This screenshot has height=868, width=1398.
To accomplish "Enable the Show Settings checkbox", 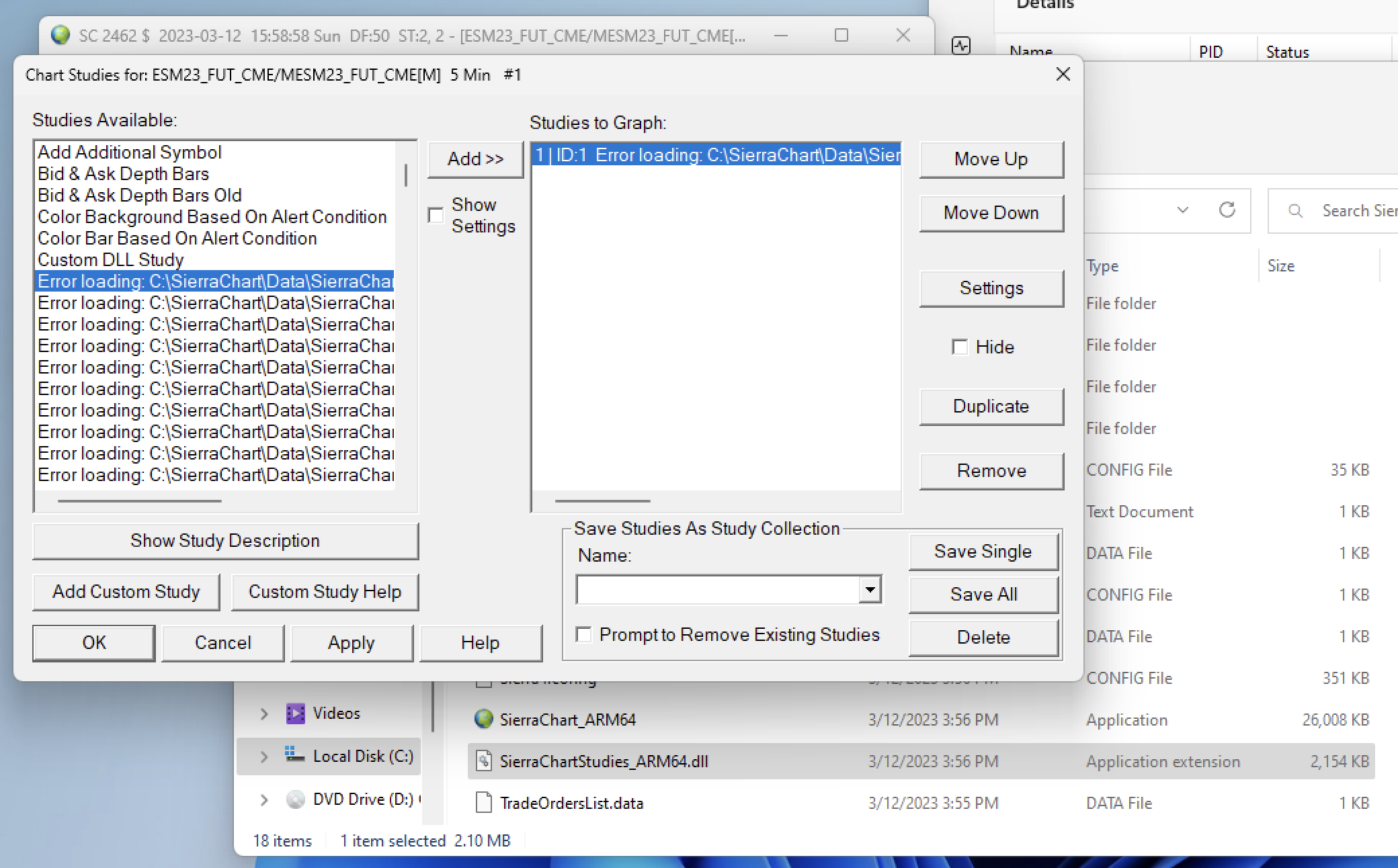I will 436,215.
